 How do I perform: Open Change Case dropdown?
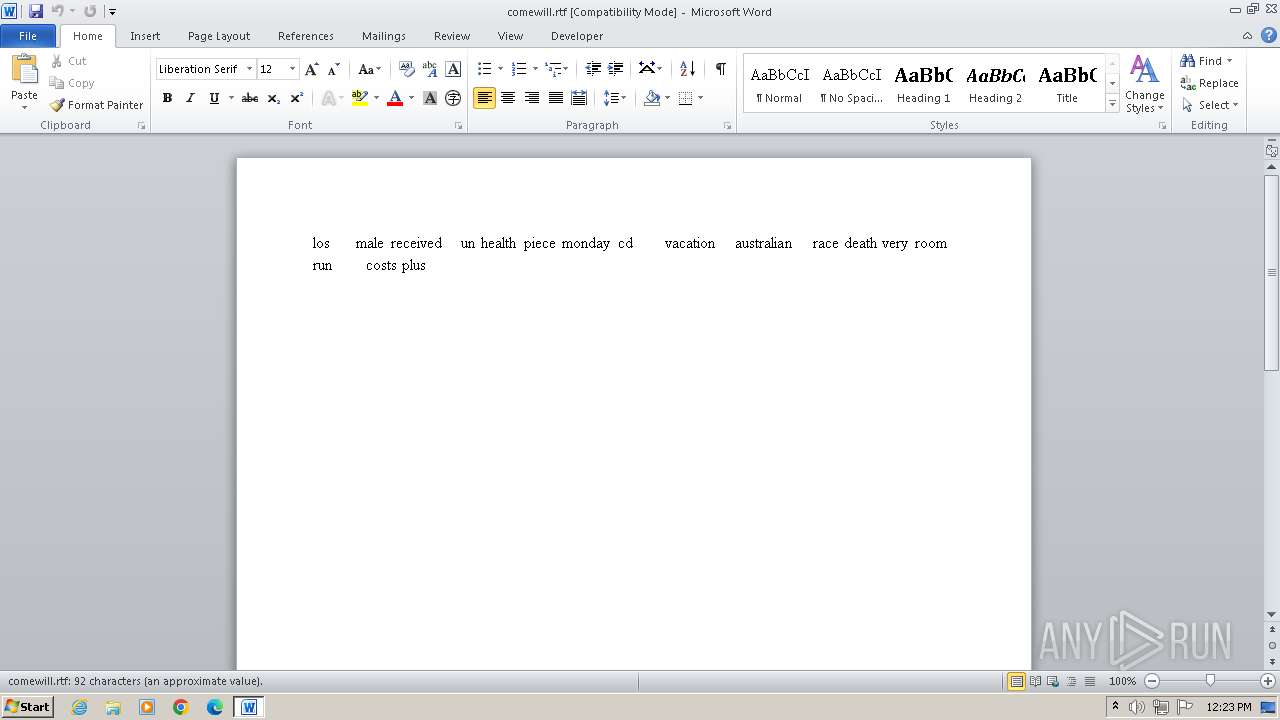point(369,69)
